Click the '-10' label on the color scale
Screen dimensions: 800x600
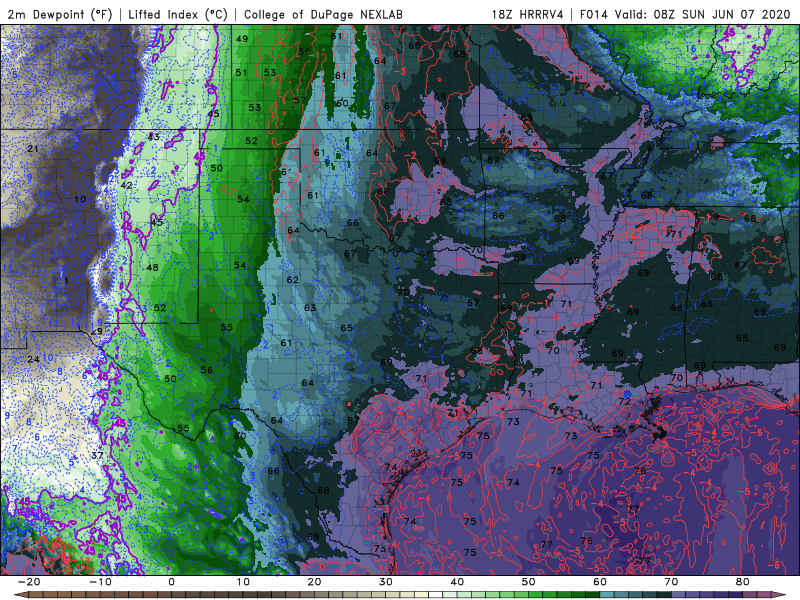pos(100,582)
